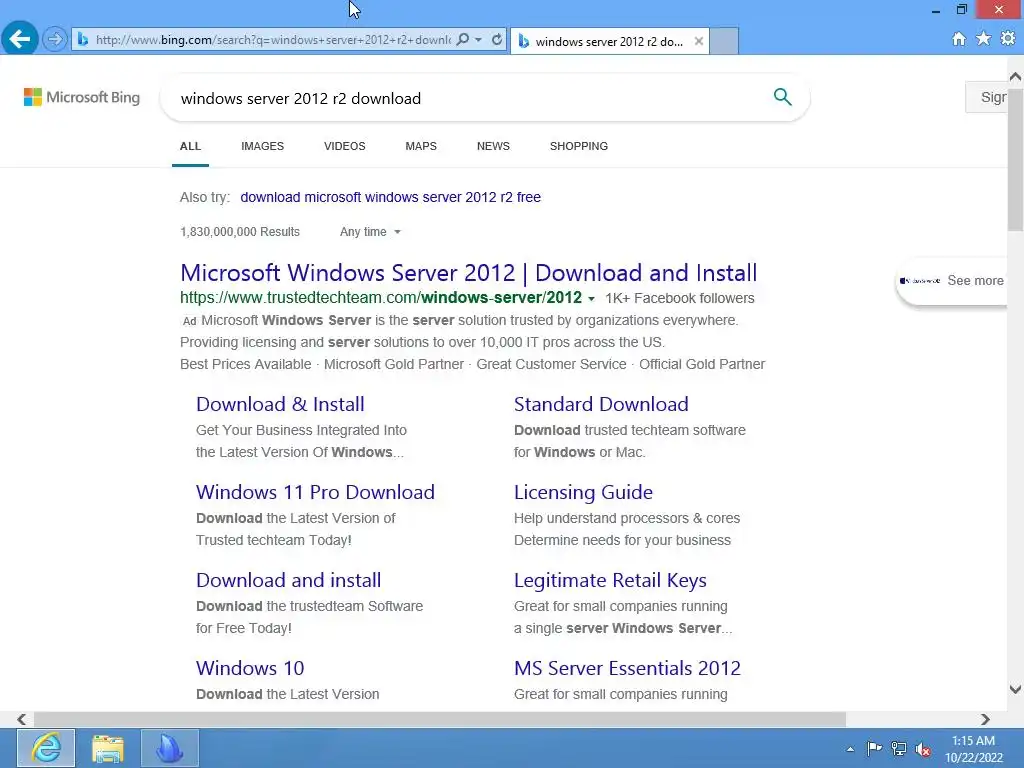Viewport: 1024px width, 768px height.
Task: Open Internet Explorer from the taskbar
Action: 46,748
